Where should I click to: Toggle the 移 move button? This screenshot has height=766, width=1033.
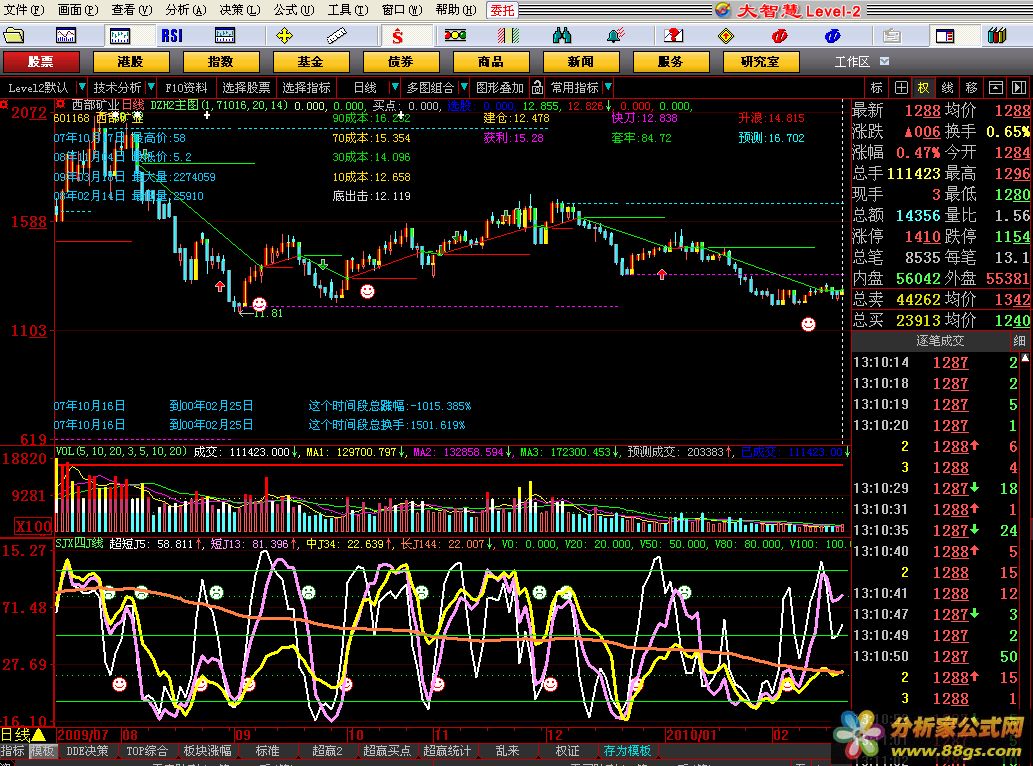[971, 88]
